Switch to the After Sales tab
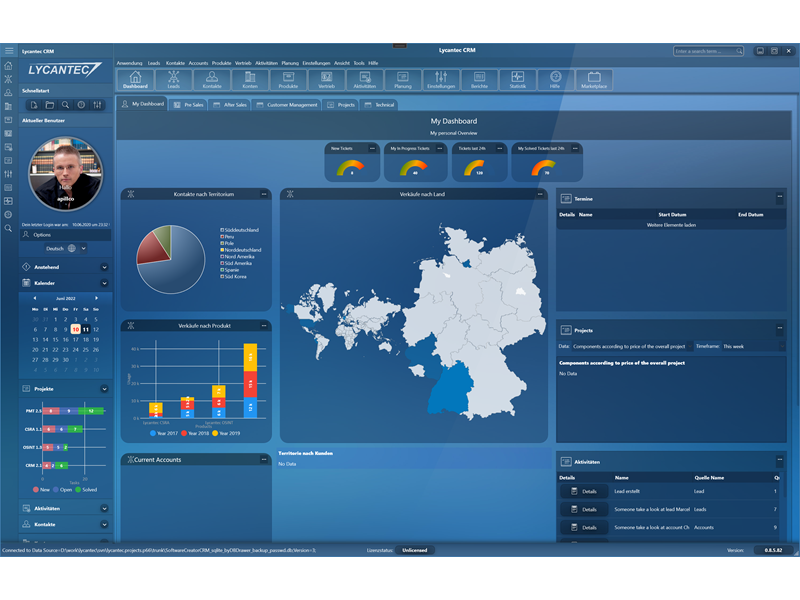 [230, 105]
